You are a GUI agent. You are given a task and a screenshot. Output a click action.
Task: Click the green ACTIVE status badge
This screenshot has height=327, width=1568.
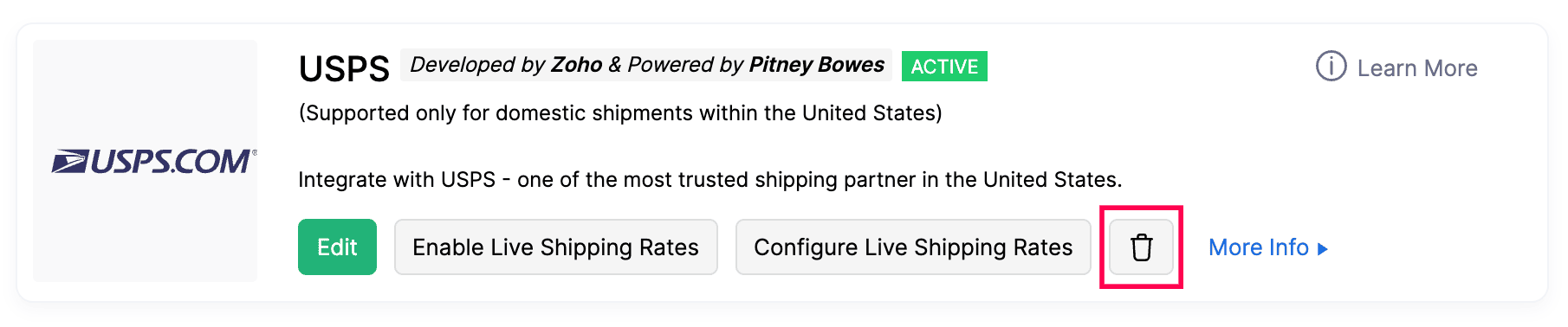pyautogui.click(x=944, y=67)
